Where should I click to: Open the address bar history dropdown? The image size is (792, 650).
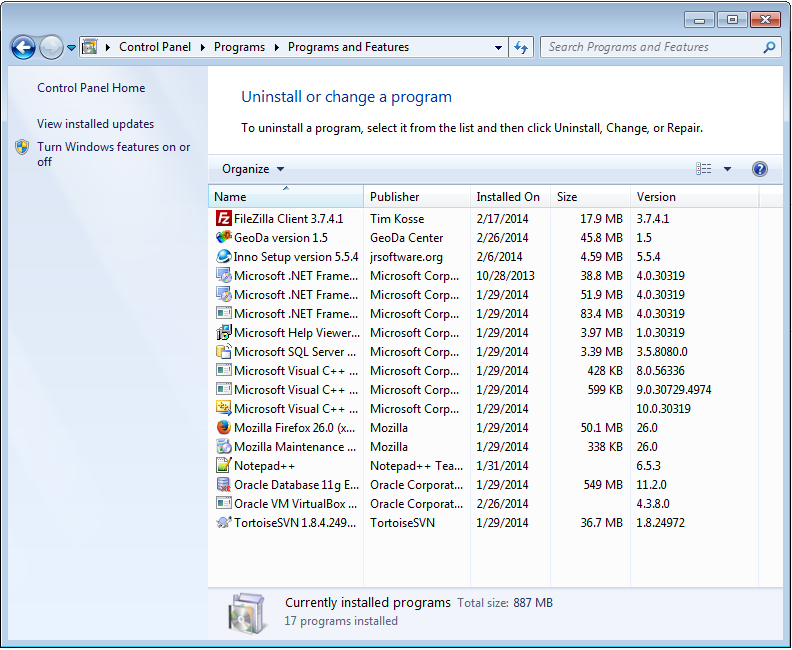tap(498, 47)
